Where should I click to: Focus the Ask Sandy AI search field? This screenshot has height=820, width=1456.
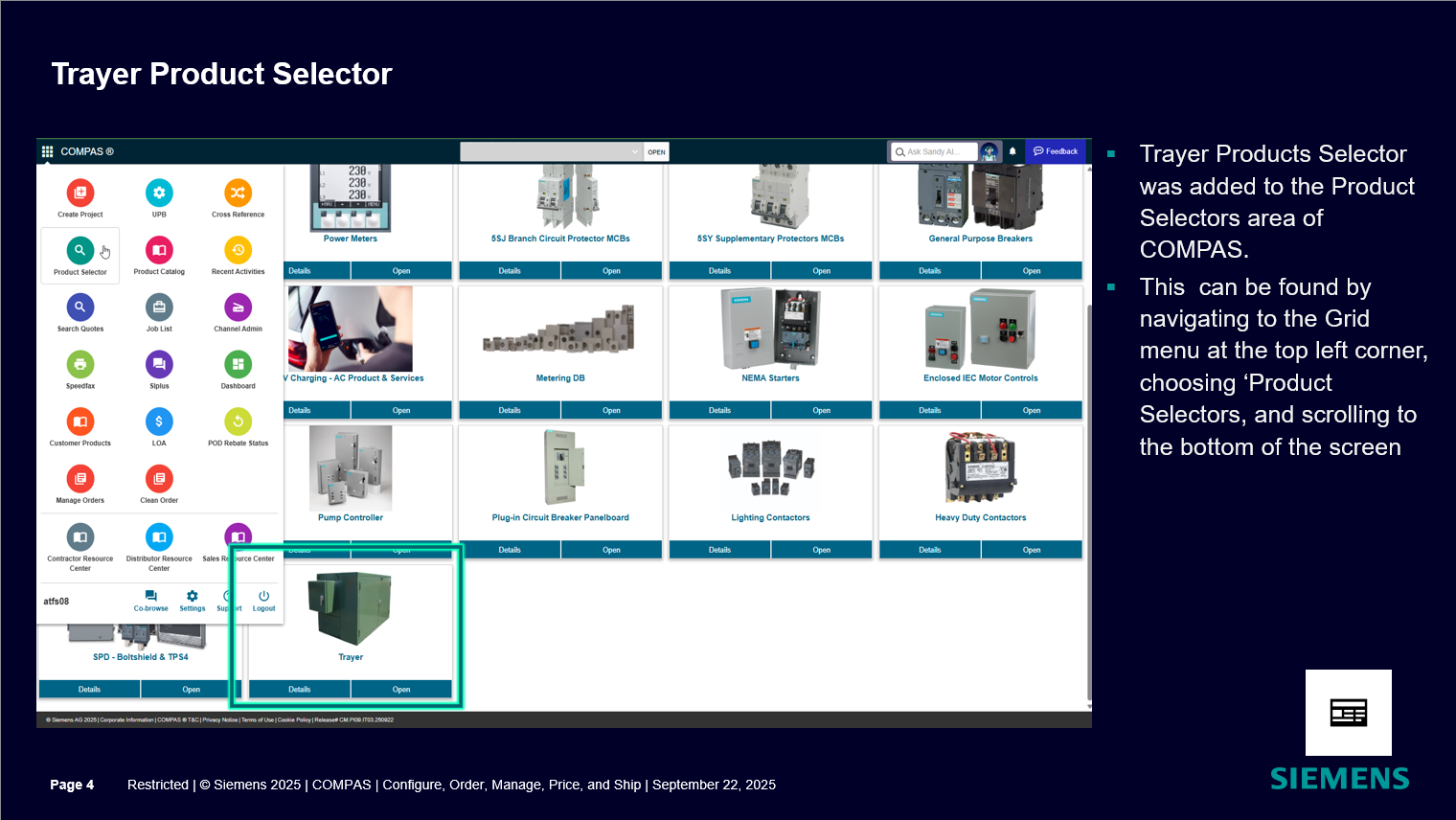click(x=934, y=151)
